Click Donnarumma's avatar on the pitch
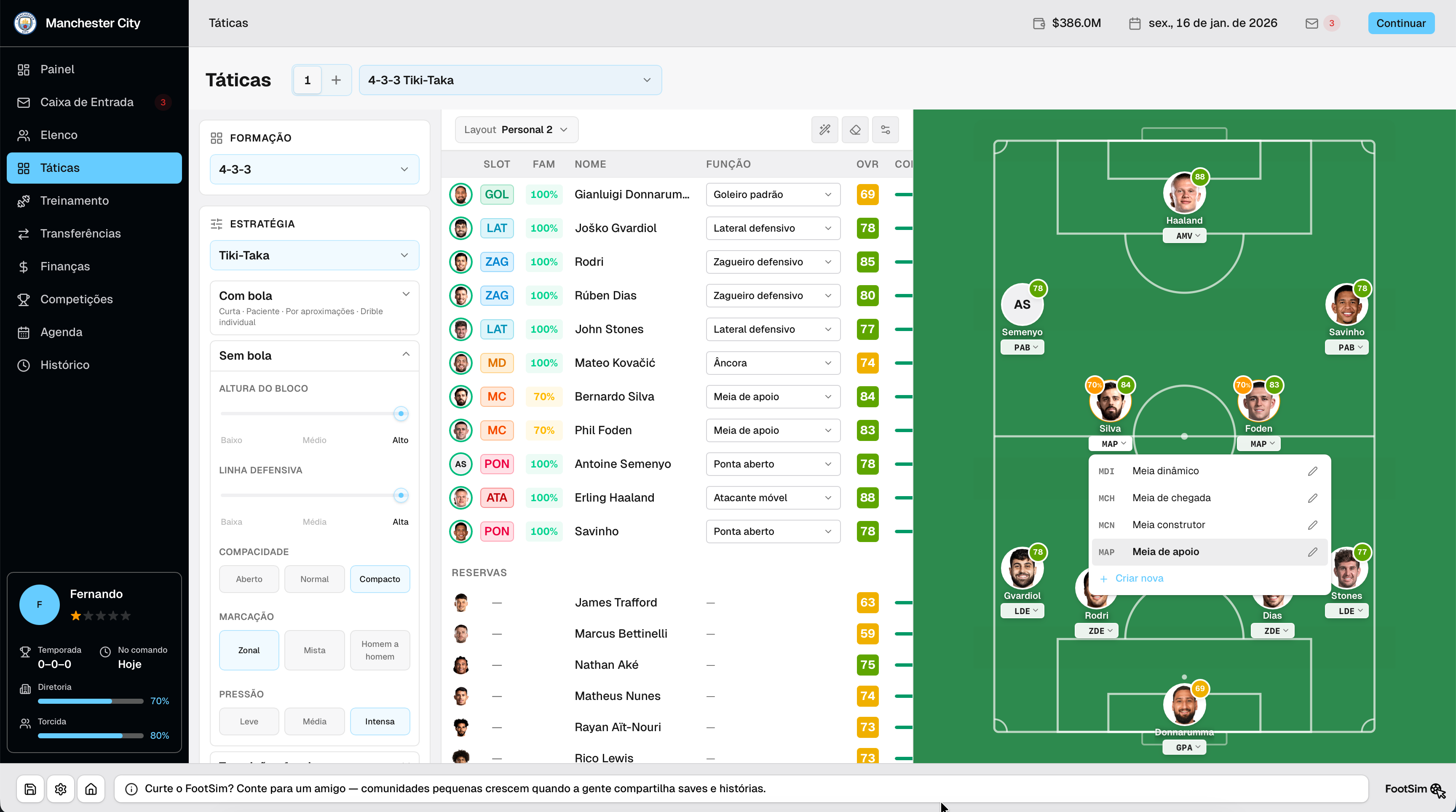Screen dimensions: 1456x812 (x=1184, y=705)
